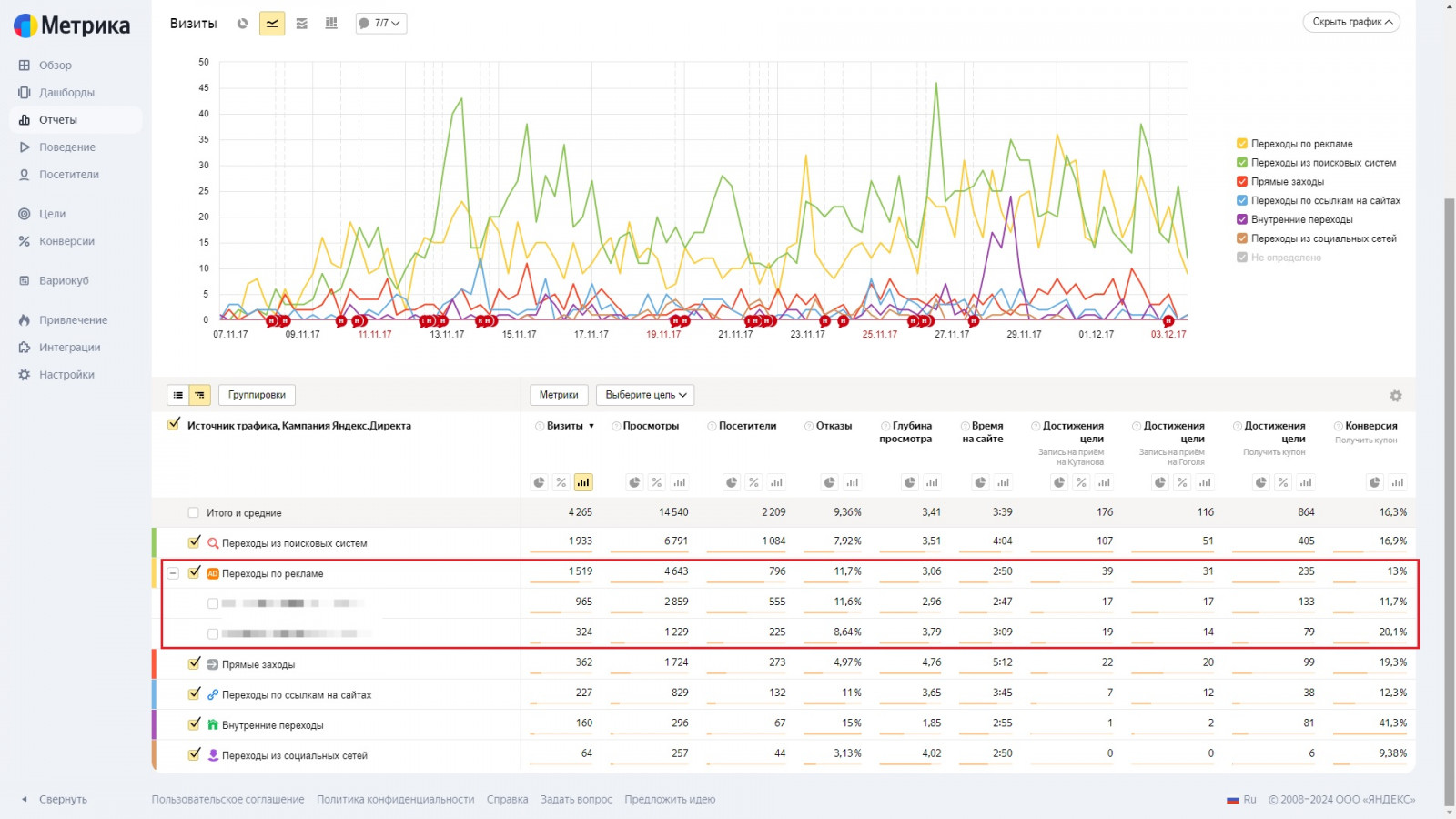
Task: Click help icon next to Отказы
Action: (809, 426)
